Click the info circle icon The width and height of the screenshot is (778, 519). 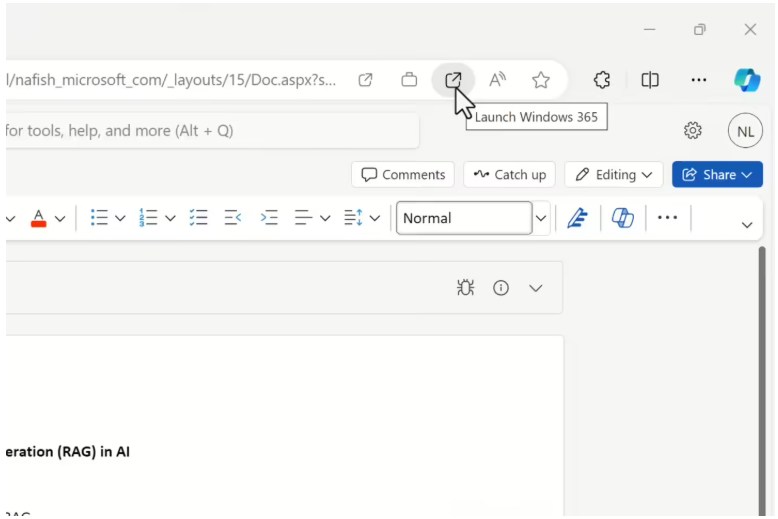tap(501, 288)
